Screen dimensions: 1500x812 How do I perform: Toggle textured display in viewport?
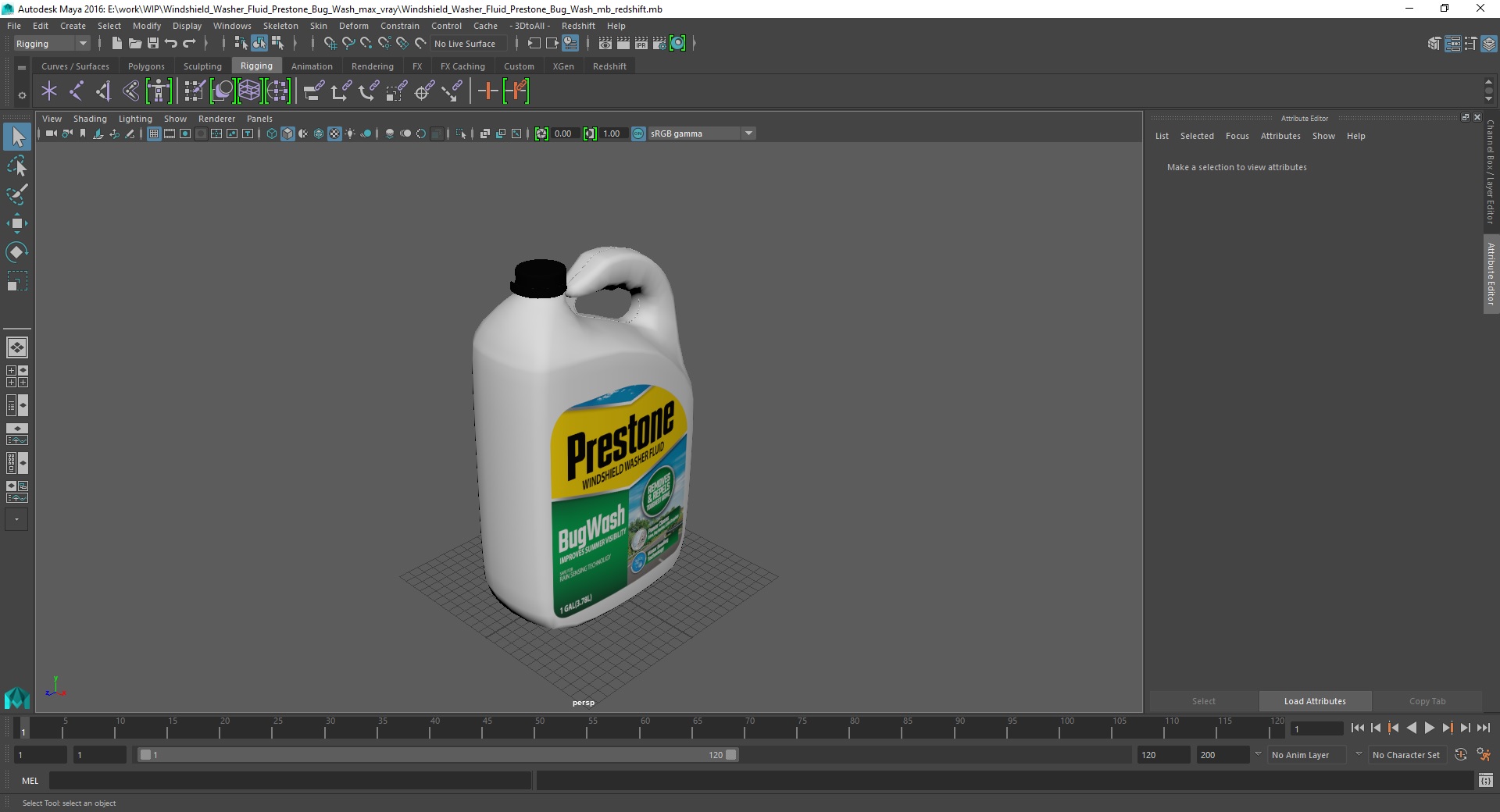coord(334,134)
